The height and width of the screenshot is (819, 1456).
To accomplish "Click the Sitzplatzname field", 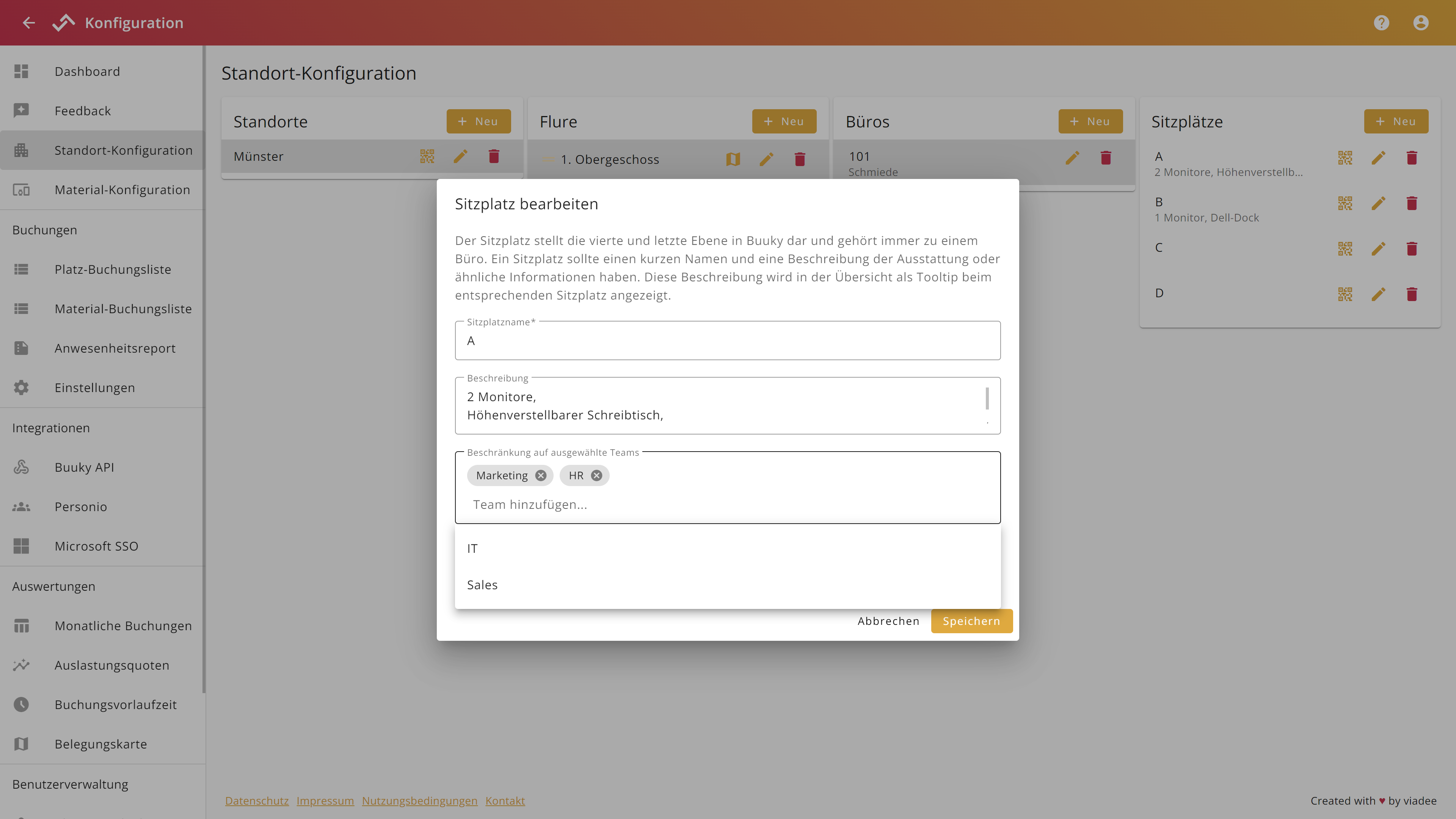I will coord(728,341).
